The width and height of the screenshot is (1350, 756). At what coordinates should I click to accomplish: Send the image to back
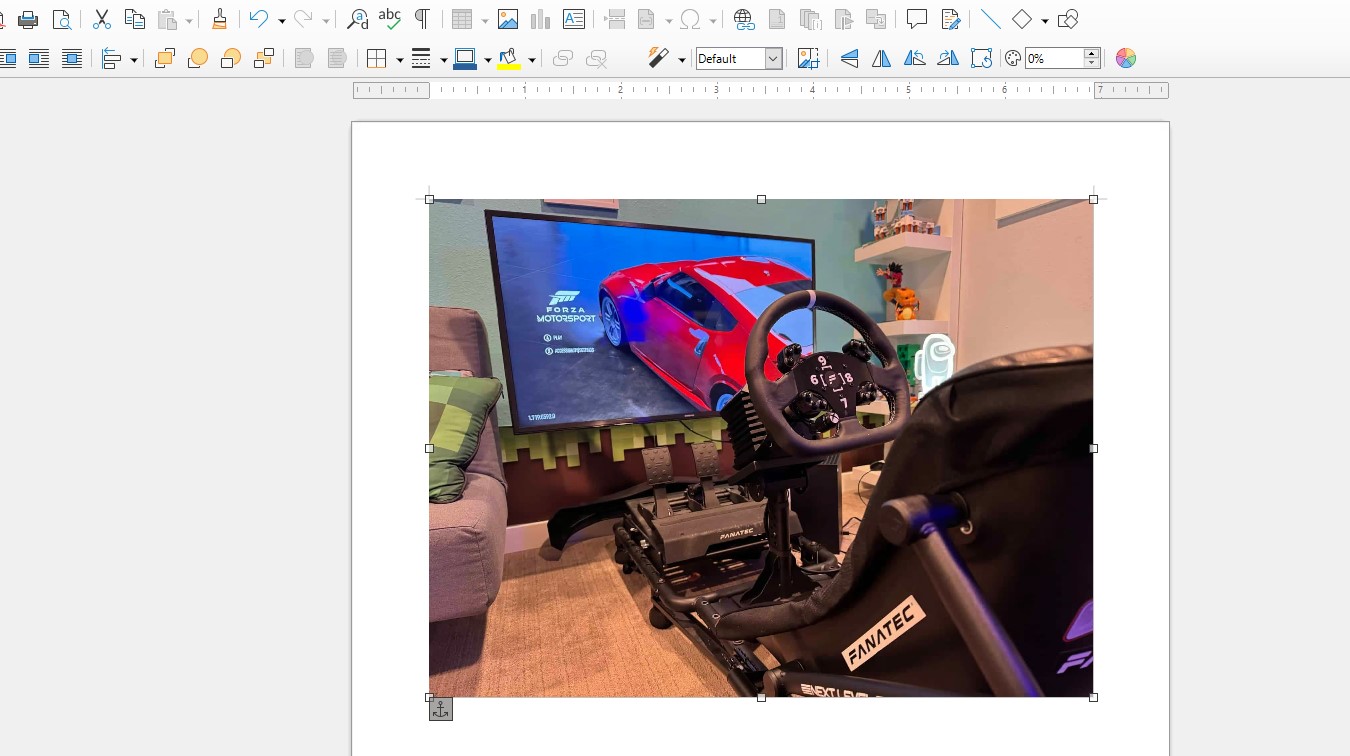[x=264, y=59]
